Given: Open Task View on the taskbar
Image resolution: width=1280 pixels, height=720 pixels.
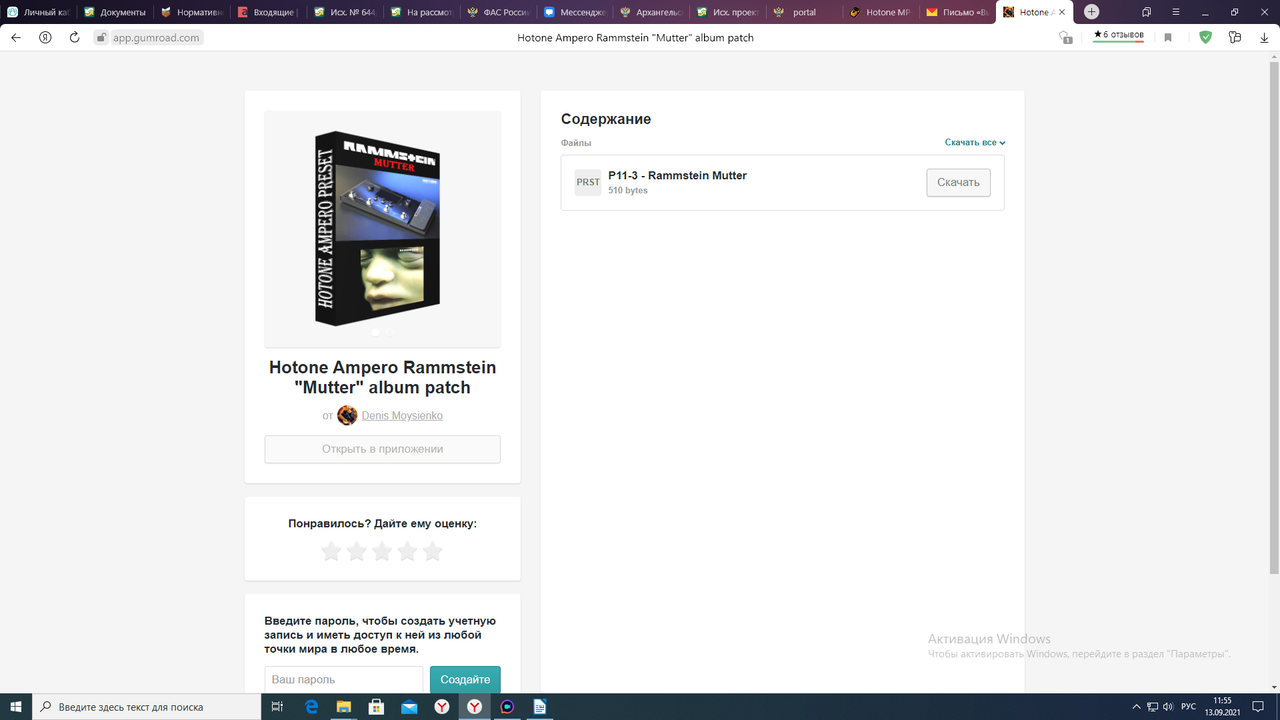Looking at the screenshot, I should pos(279,706).
